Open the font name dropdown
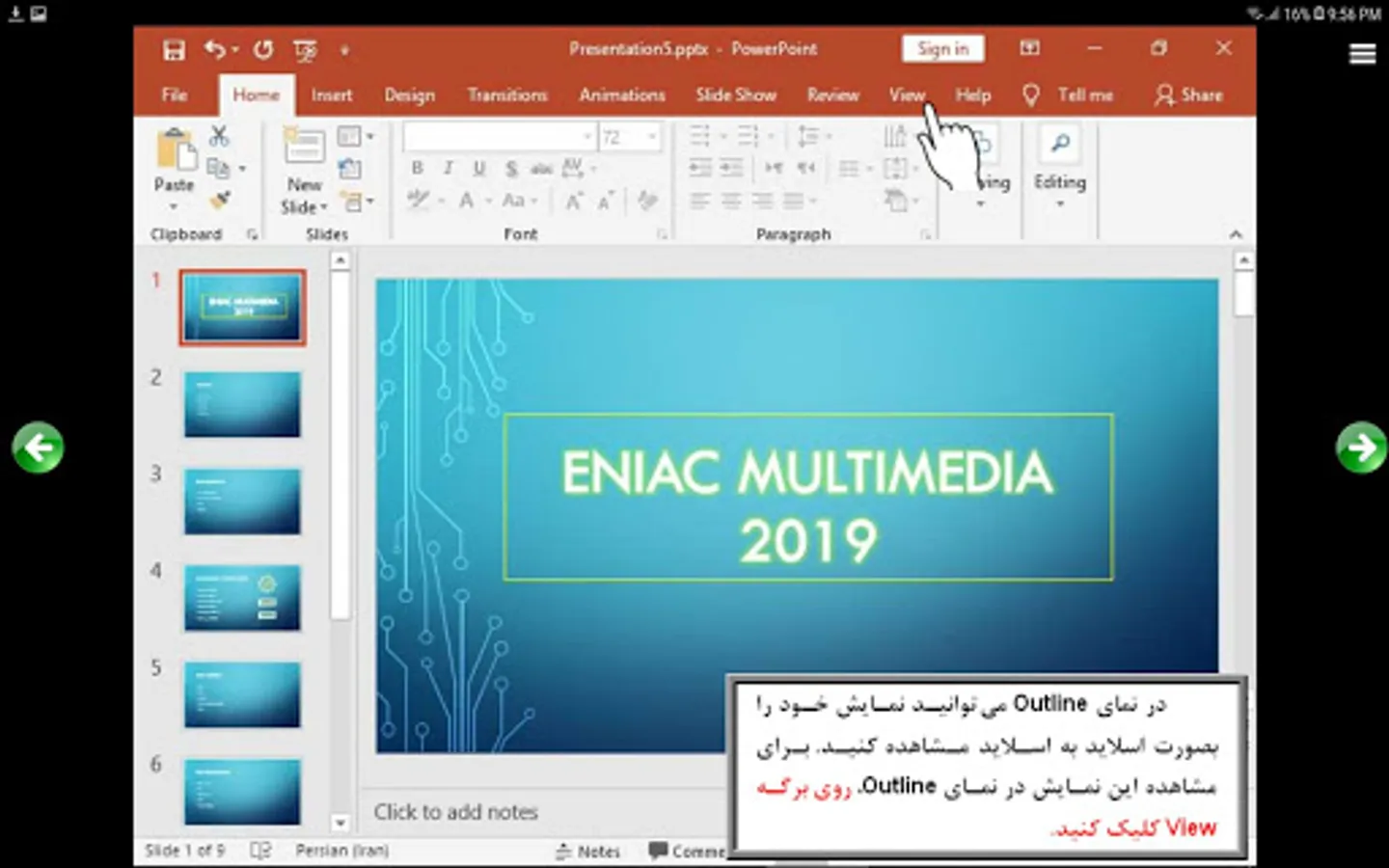Viewport: 1389px width, 868px height. tap(586, 136)
